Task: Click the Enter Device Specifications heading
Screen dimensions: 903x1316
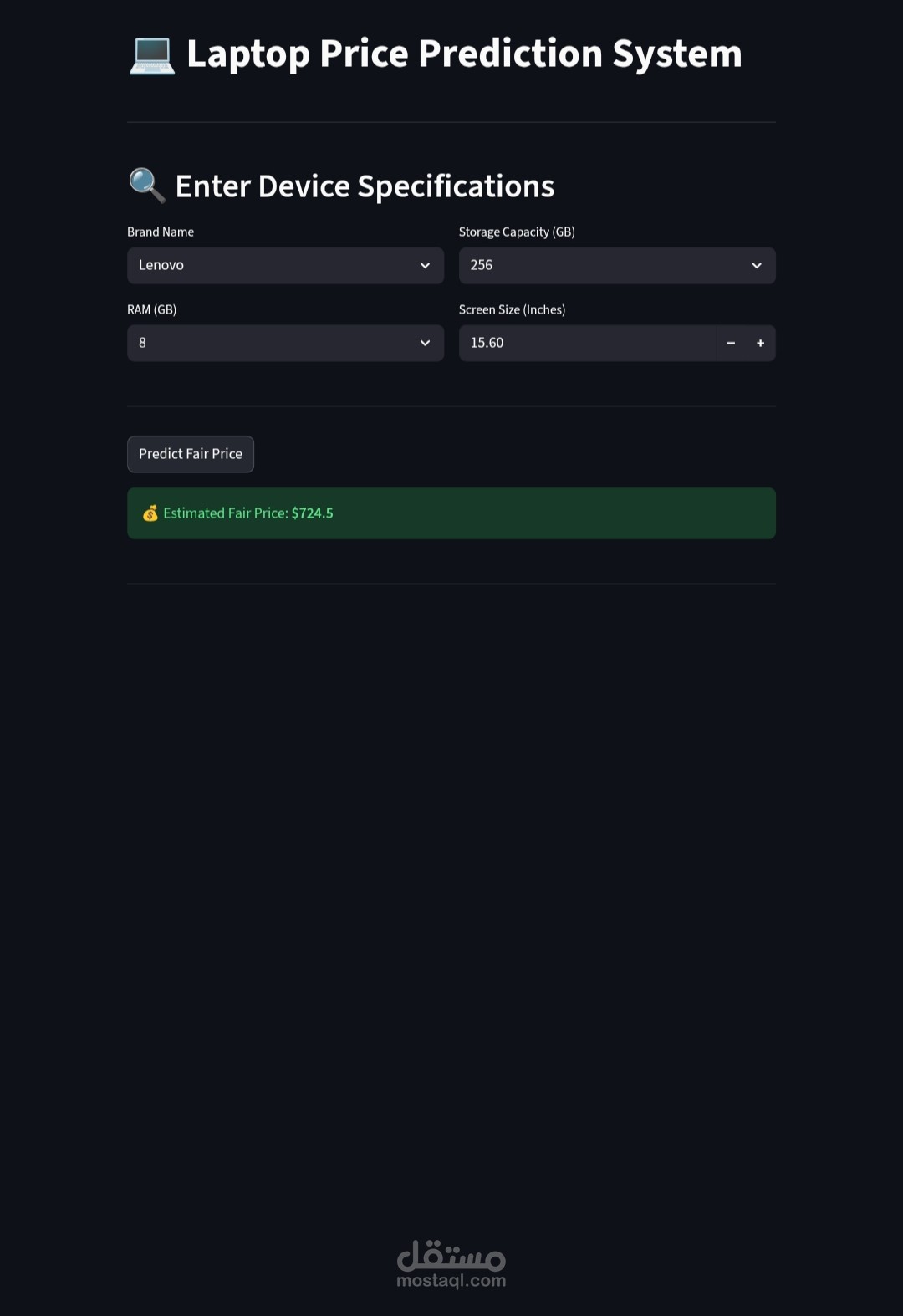Action: (x=365, y=186)
